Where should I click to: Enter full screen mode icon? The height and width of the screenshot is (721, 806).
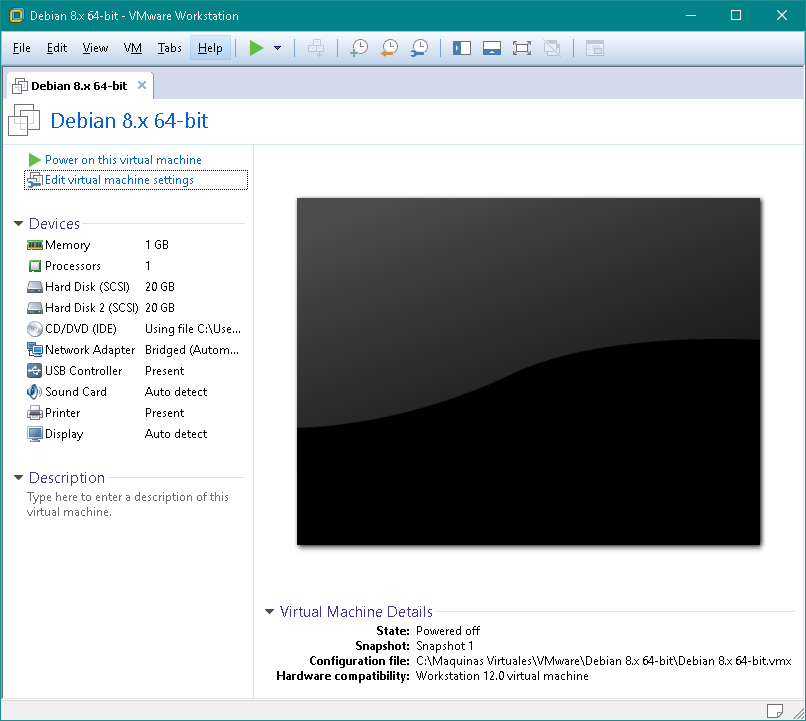(521, 48)
